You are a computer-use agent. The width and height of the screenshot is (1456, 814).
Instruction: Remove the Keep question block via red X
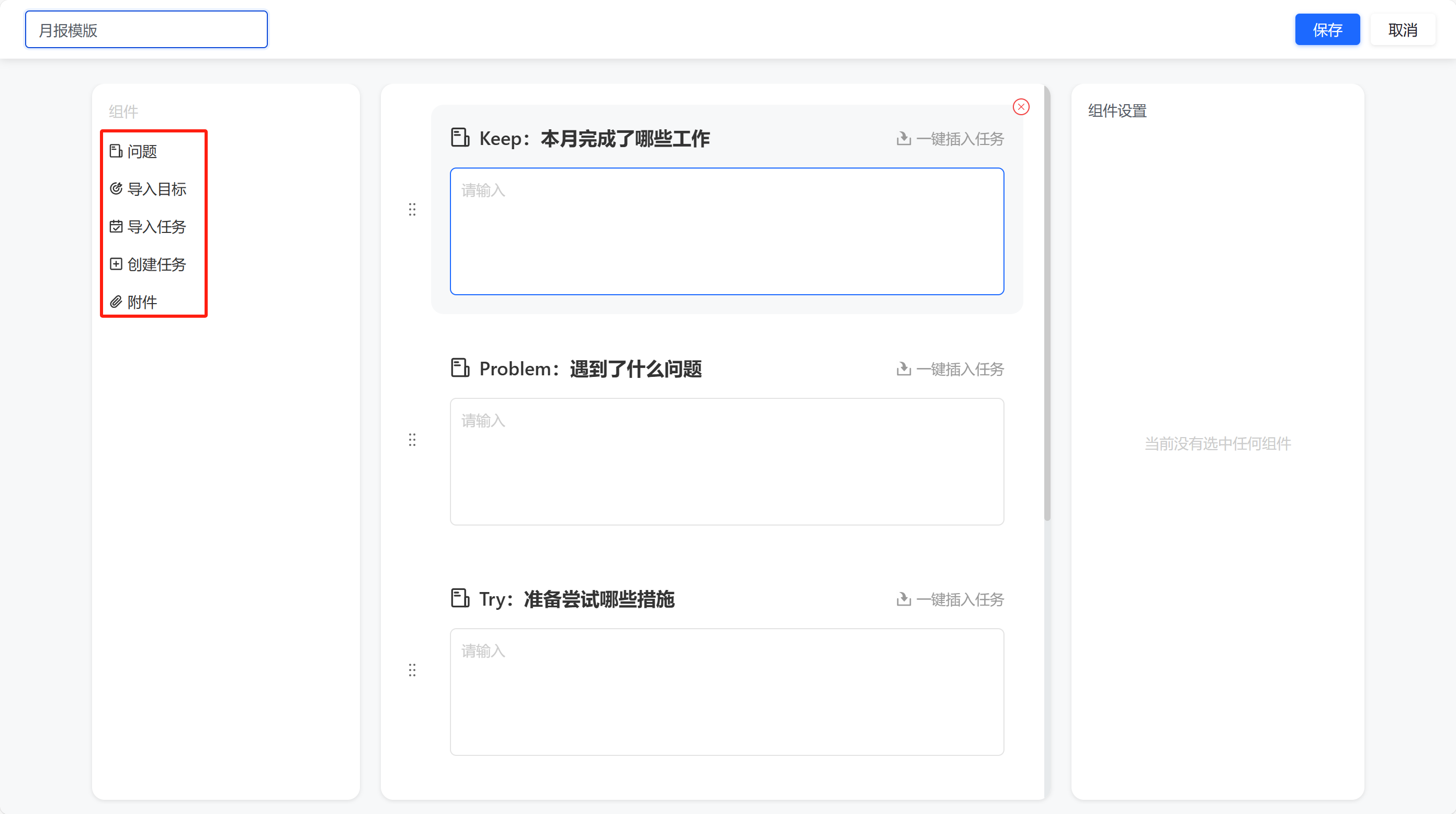[x=1021, y=107]
